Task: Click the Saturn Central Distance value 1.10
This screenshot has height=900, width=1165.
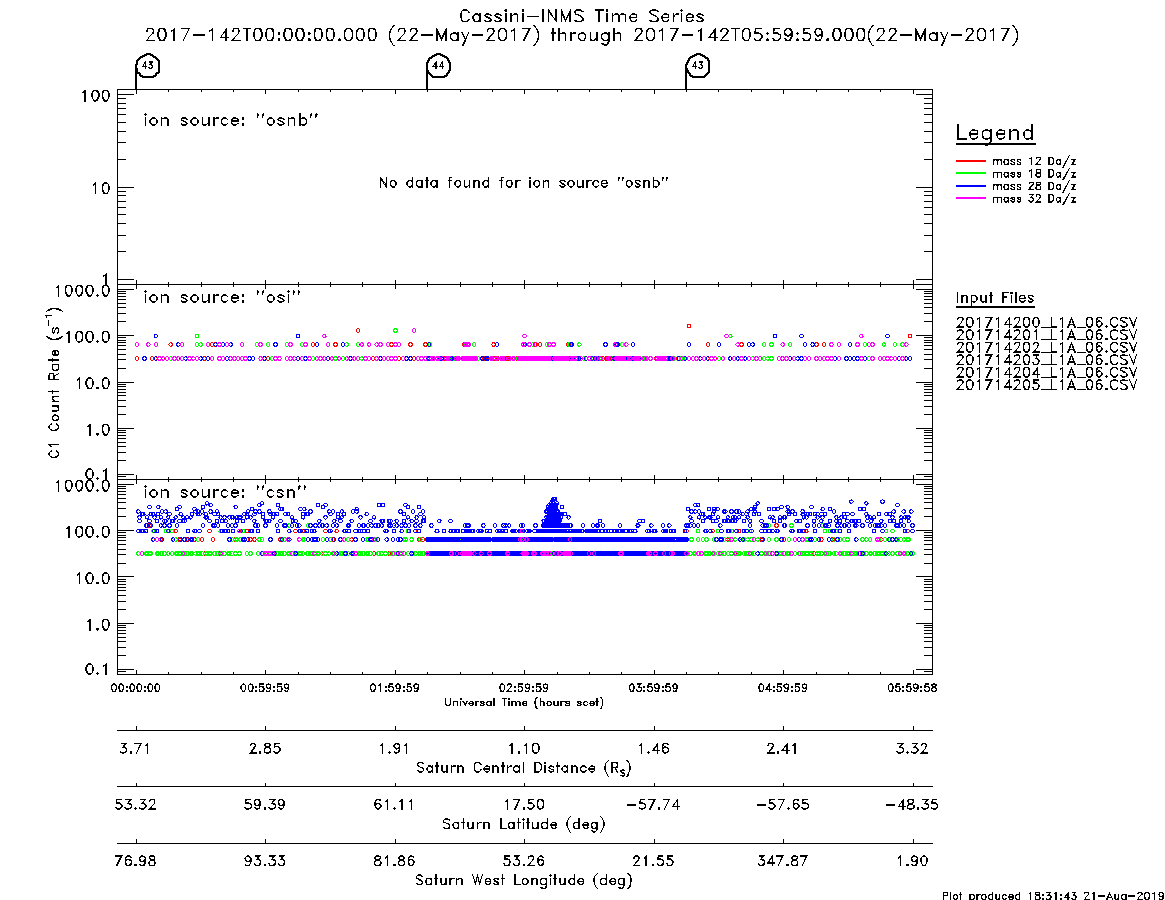Action: 524,748
